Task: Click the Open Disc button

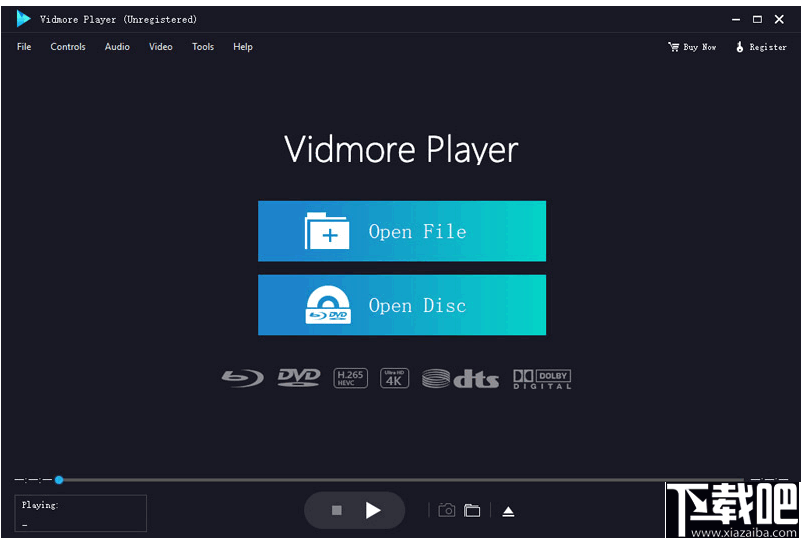Action: click(402, 305)
